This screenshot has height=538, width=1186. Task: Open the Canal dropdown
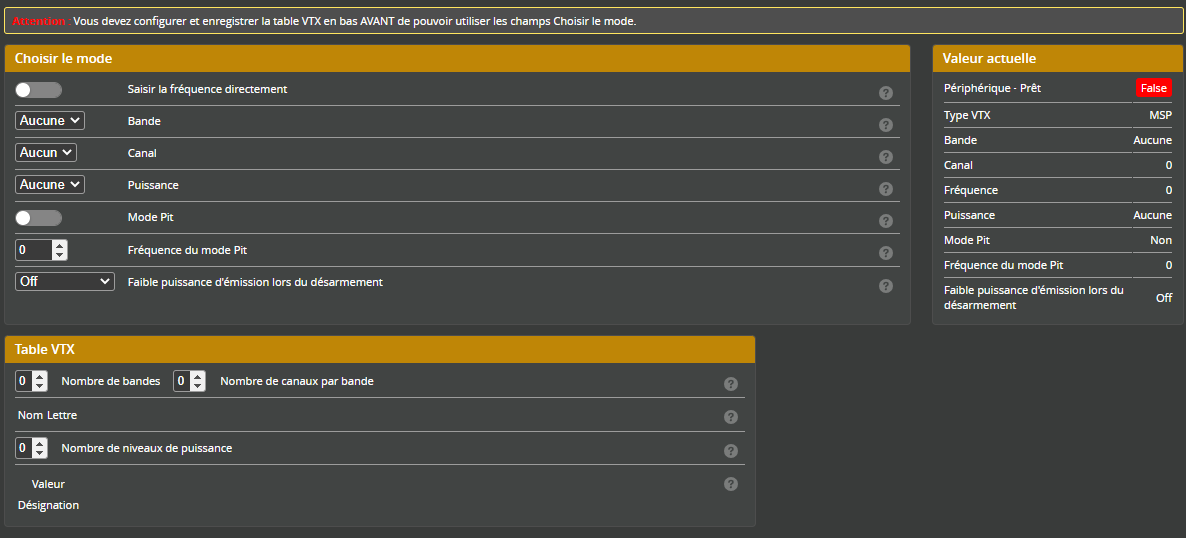click(x=46, y=153)
